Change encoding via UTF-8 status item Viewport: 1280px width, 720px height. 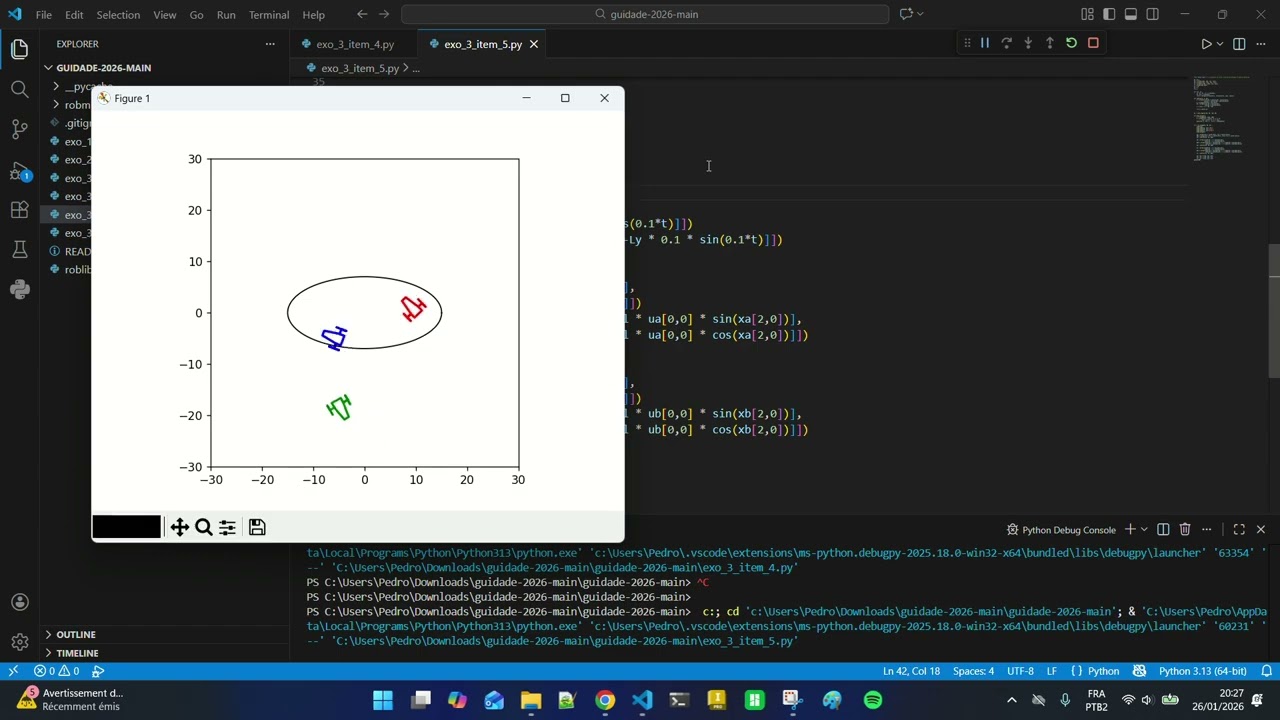tap(1020, 671)
